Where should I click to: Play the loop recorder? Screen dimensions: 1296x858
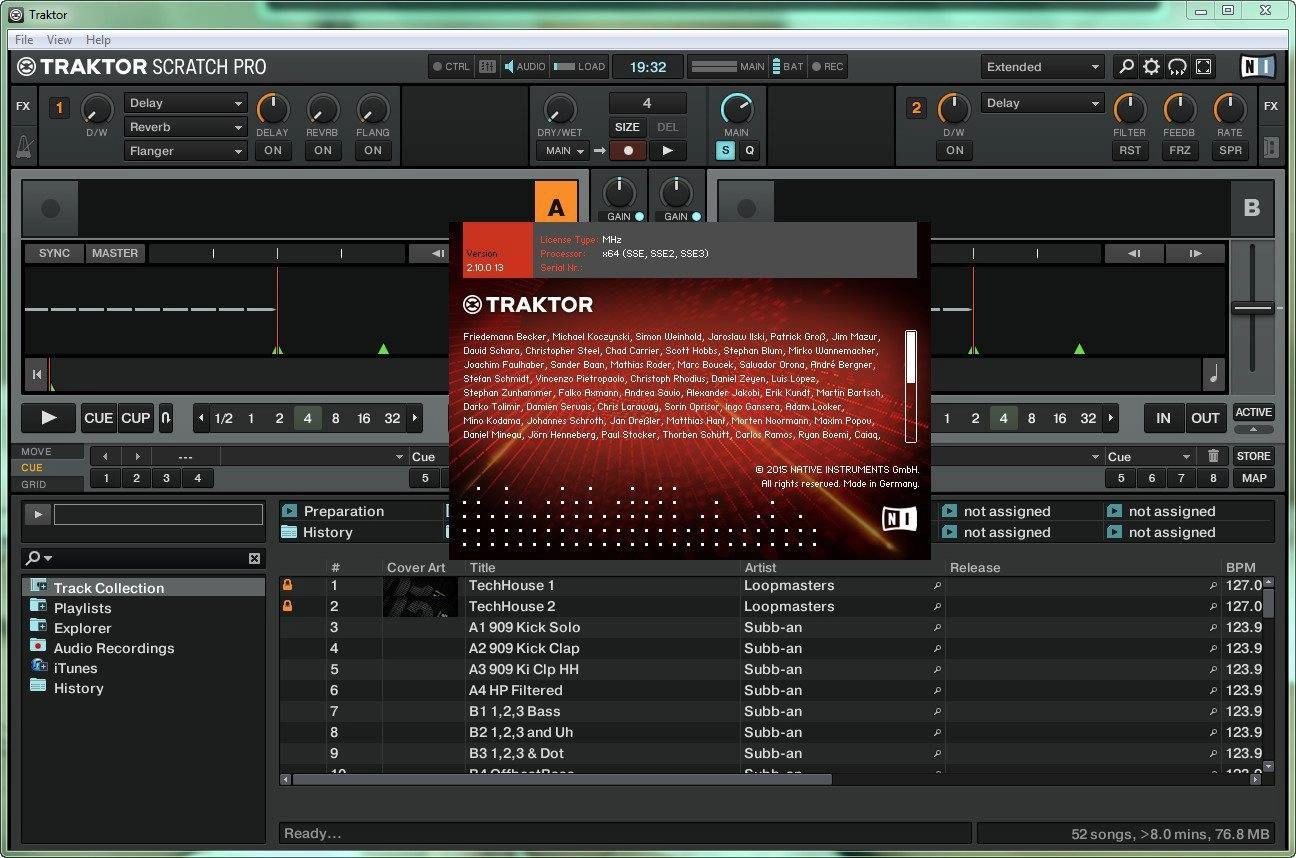(x=667, y=151)
